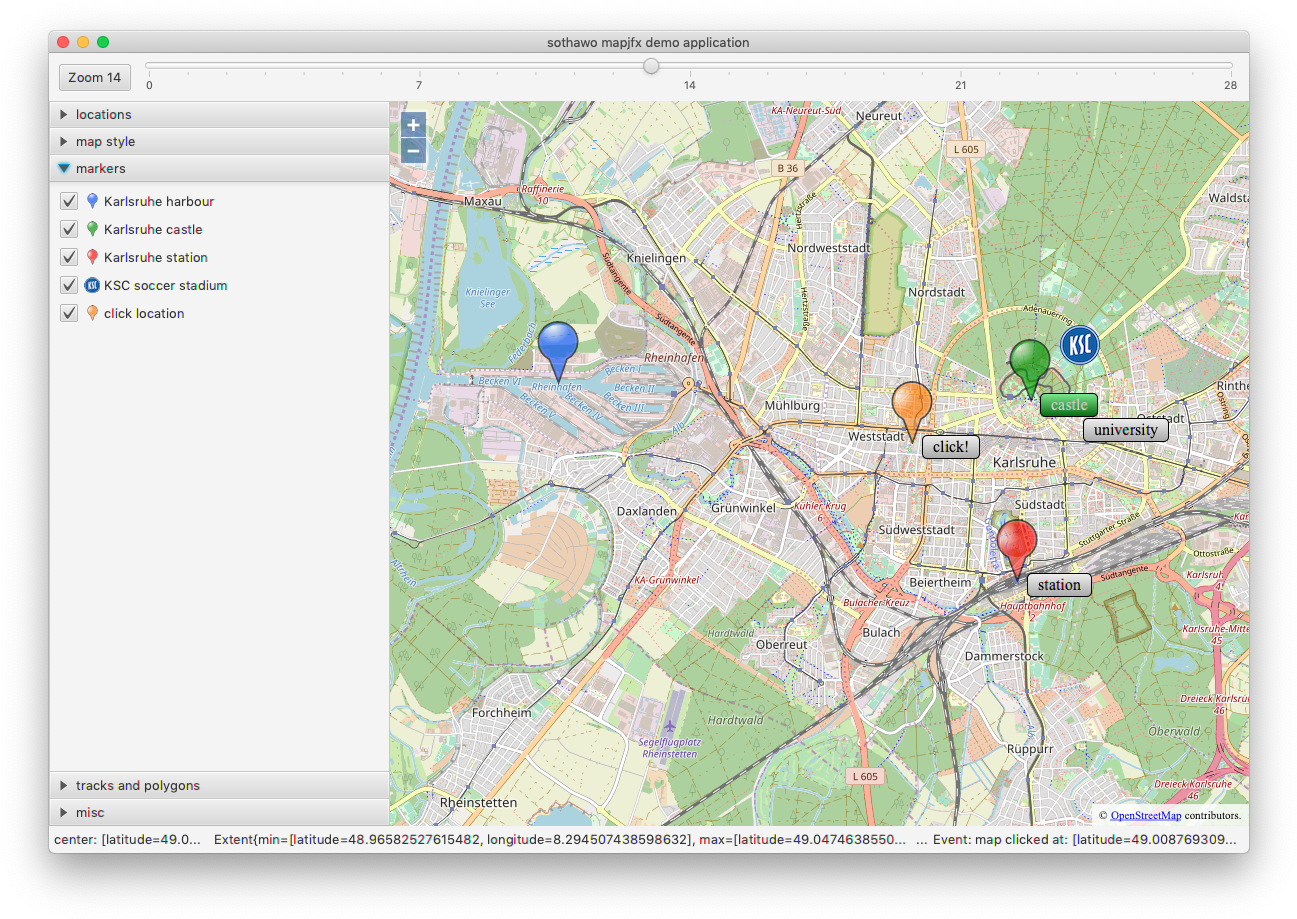This screenshot has height=919, width=1297.
Task: Click the orange click-location pin on map
Action: pos(911,411)
